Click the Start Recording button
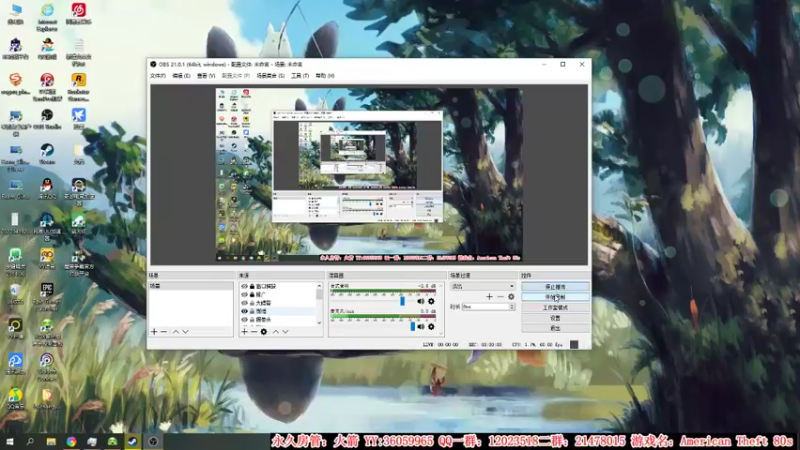The image size is (800, 450). 555,297
